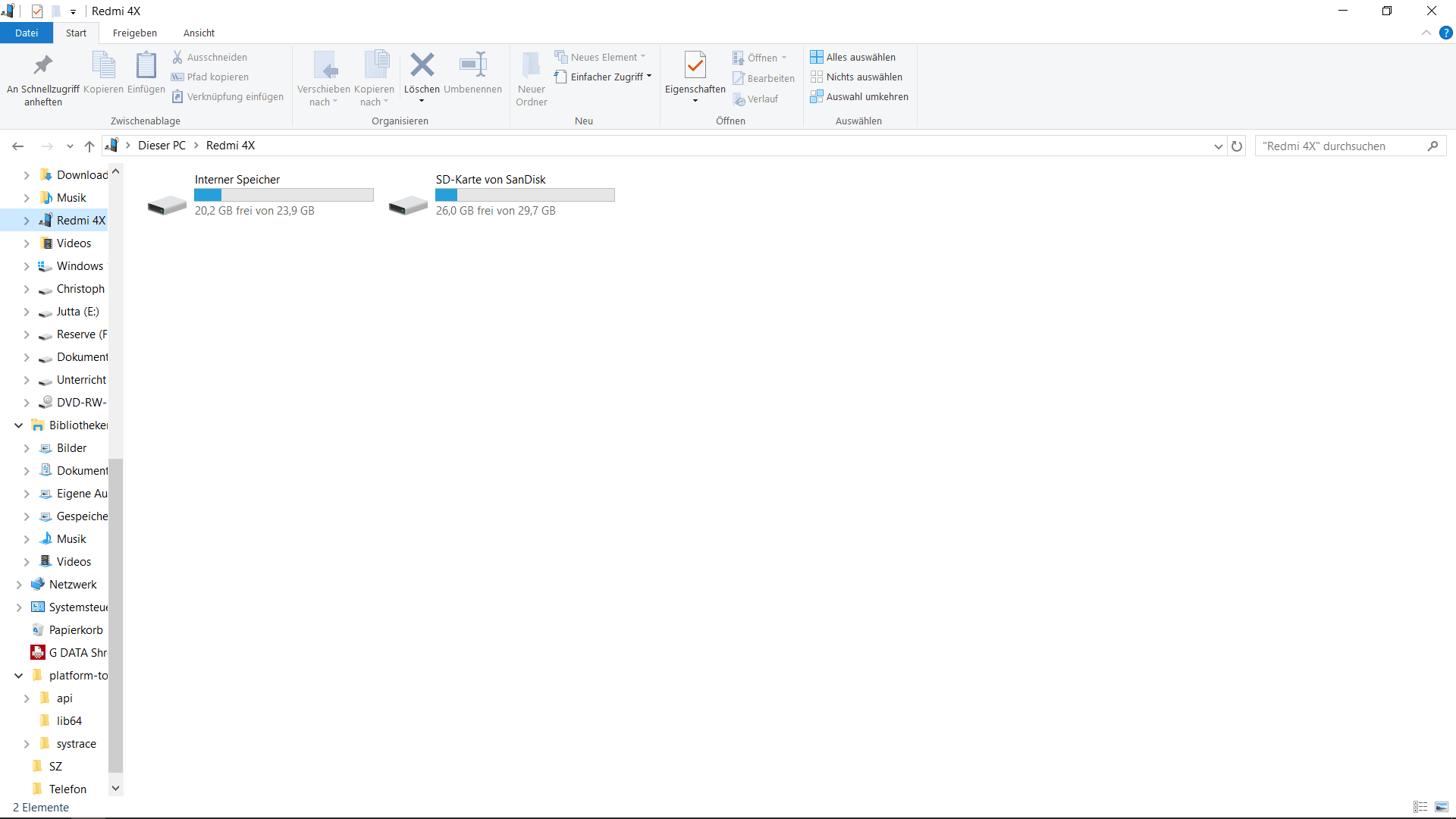Select Christoph drive in sidebar

click(80, 289)
